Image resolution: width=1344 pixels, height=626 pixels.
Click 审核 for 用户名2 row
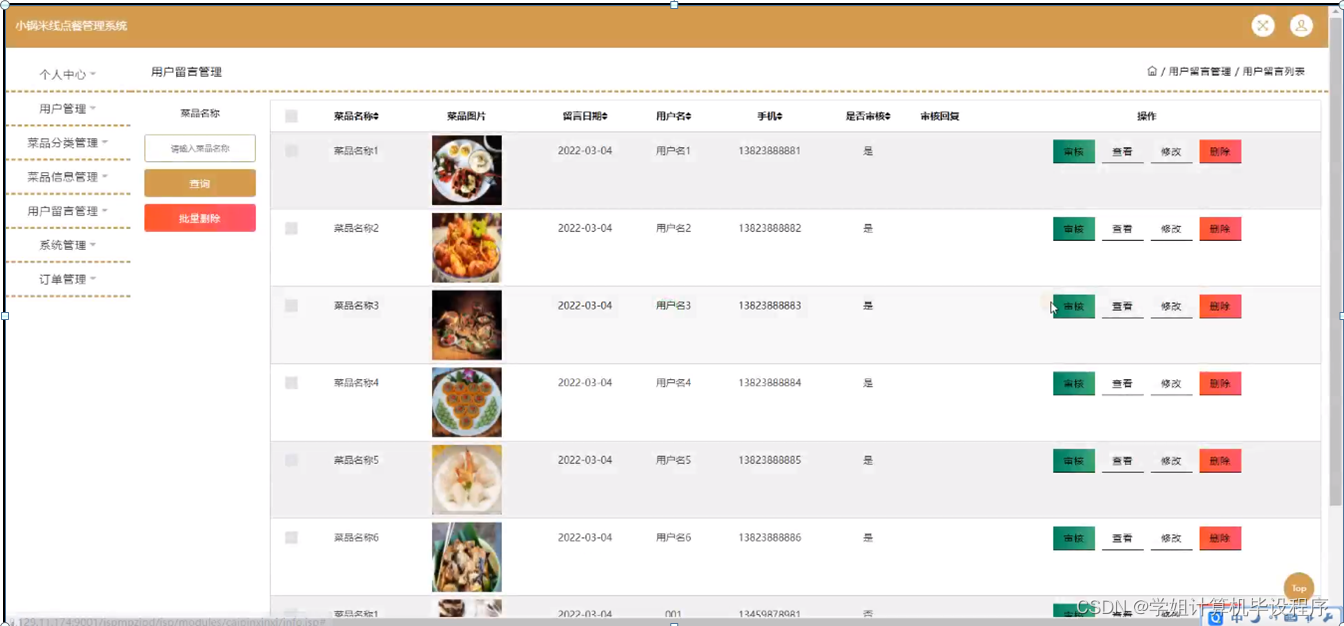click(1074, 229)
